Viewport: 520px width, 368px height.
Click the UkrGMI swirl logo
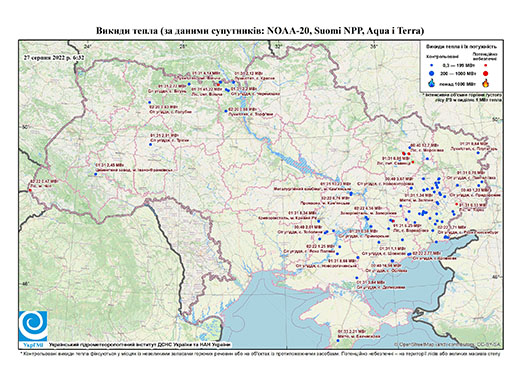(x=33, y=326)
